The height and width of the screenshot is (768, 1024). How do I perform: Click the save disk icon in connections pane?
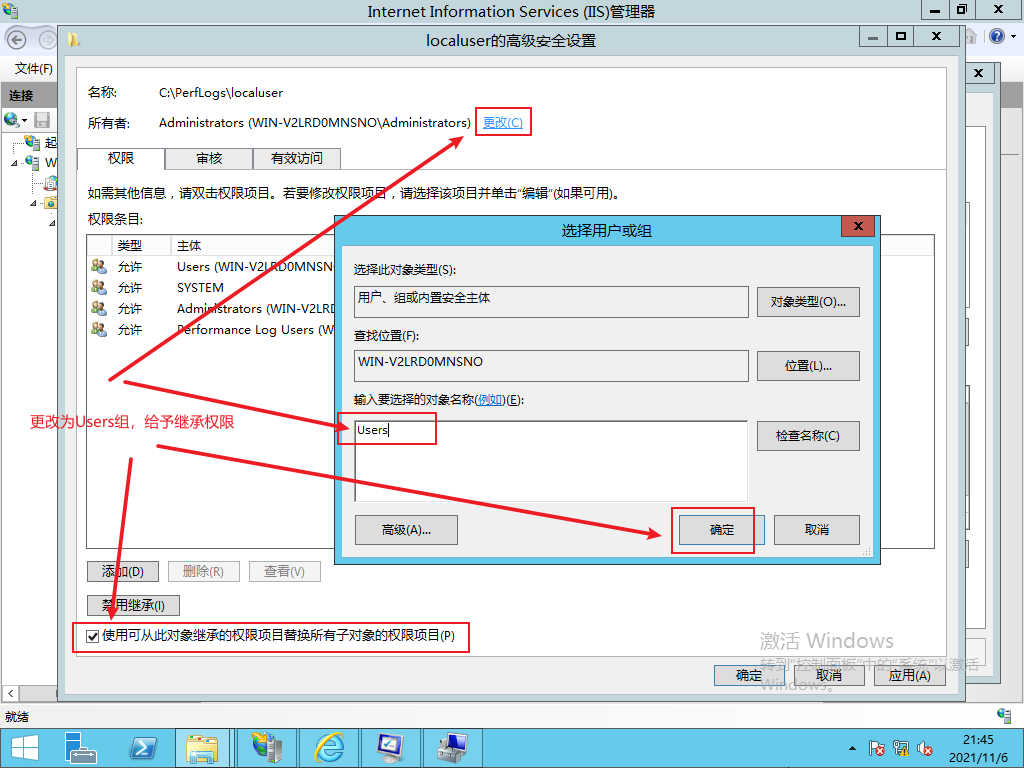tap(42, 120)
